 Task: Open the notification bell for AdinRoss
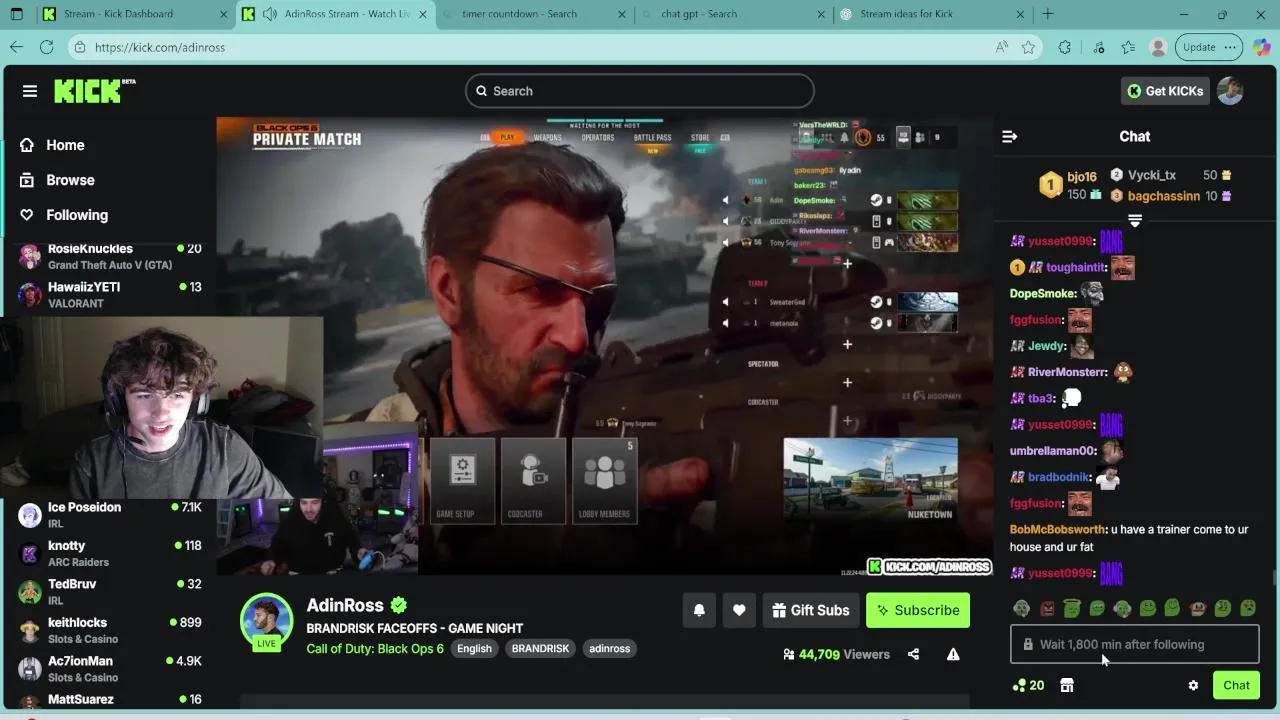point(699,610)
